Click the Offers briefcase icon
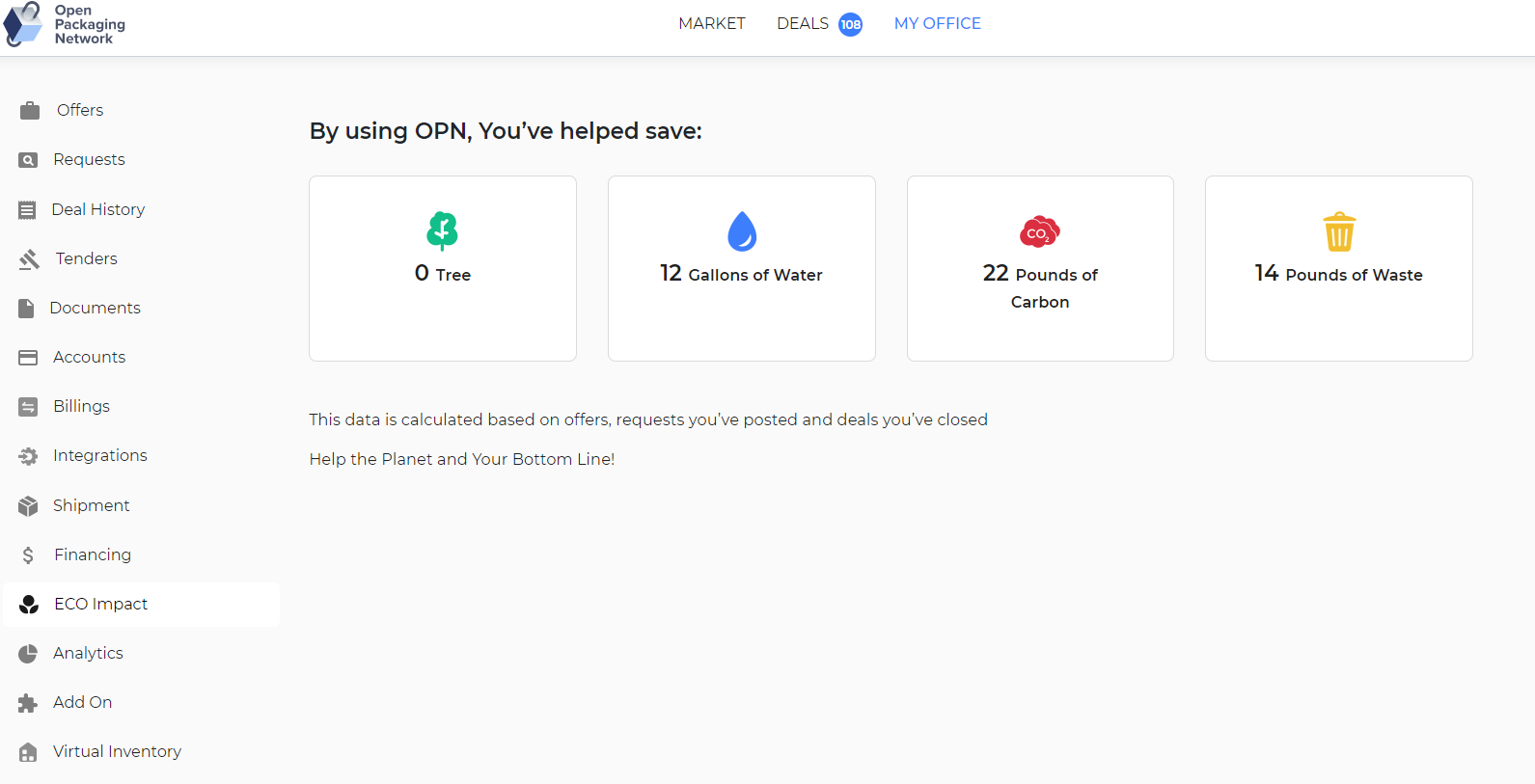This screenshot has height=784, width=1535. [30, 111]
